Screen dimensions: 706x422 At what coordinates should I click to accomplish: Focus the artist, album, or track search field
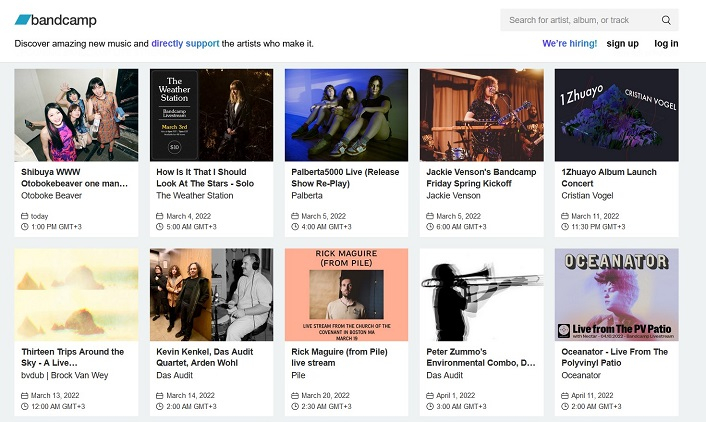pos(582,20)
